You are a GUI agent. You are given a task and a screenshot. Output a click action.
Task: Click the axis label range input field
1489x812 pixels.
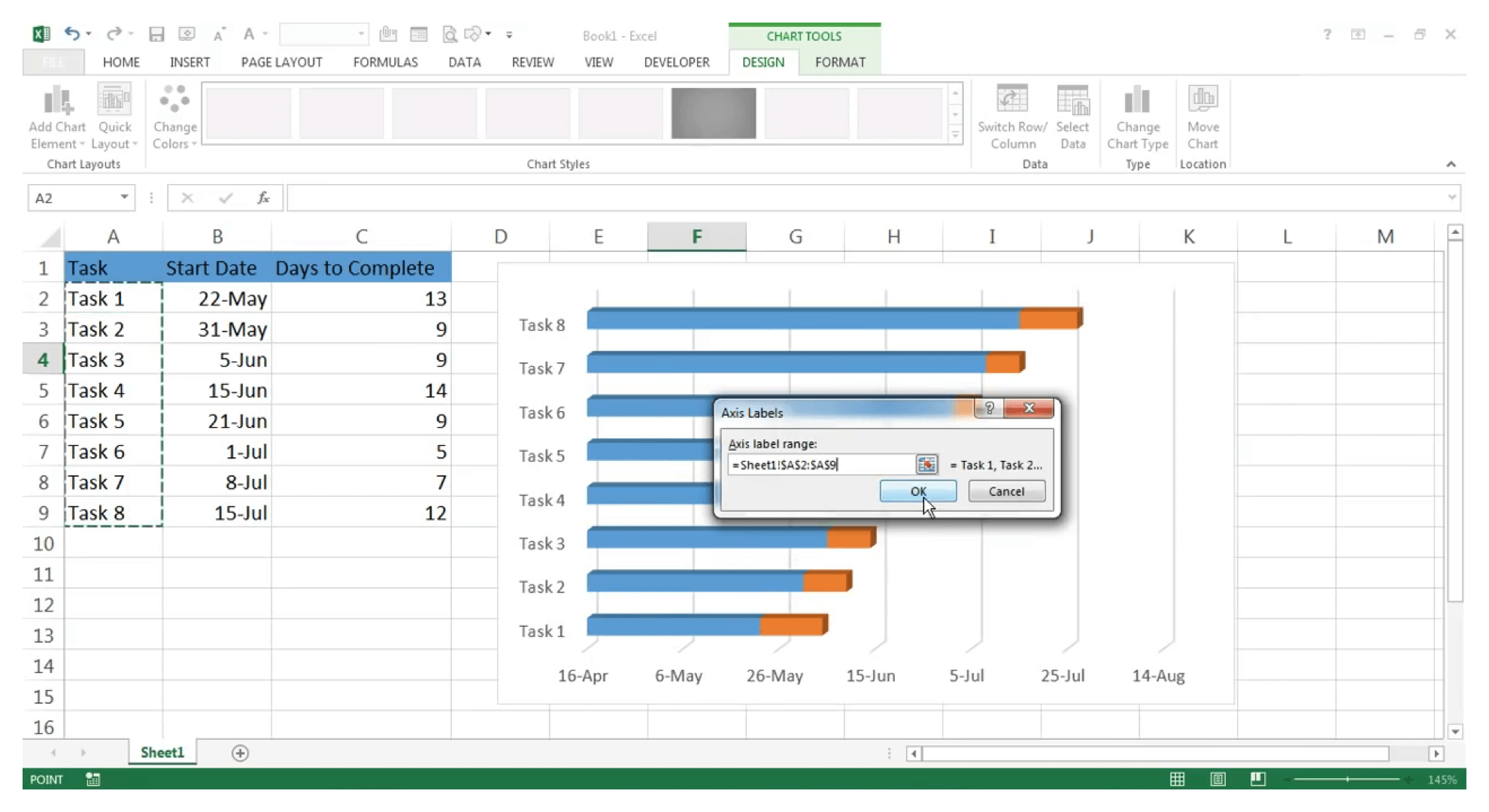tap(820, 464)
